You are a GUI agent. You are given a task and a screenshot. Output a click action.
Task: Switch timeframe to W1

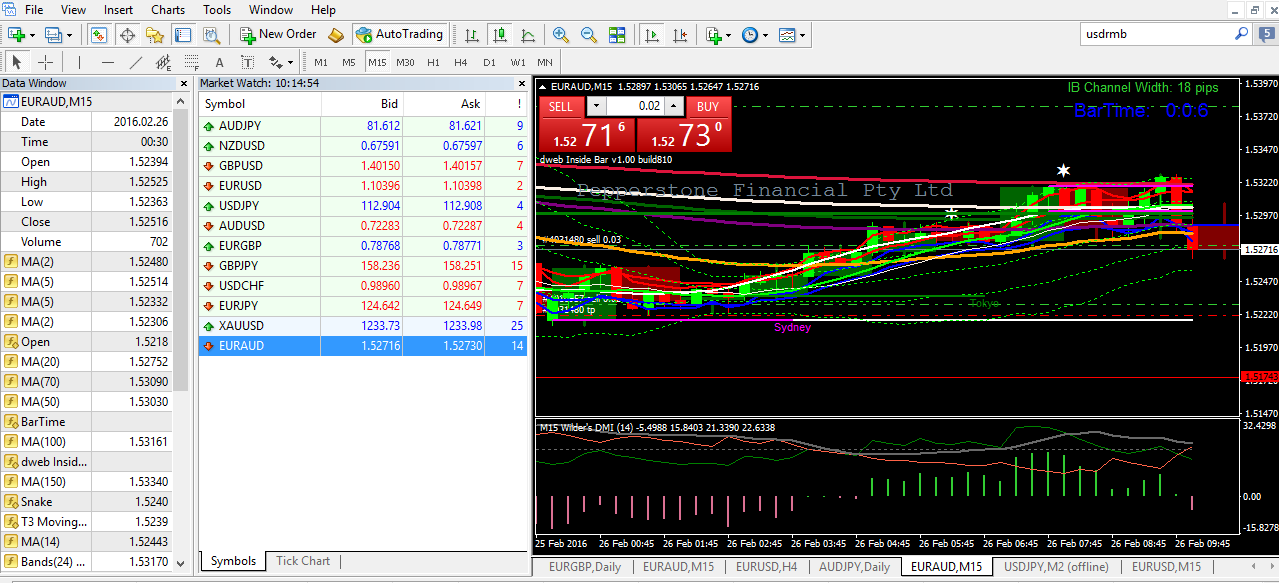click(517, 62)
